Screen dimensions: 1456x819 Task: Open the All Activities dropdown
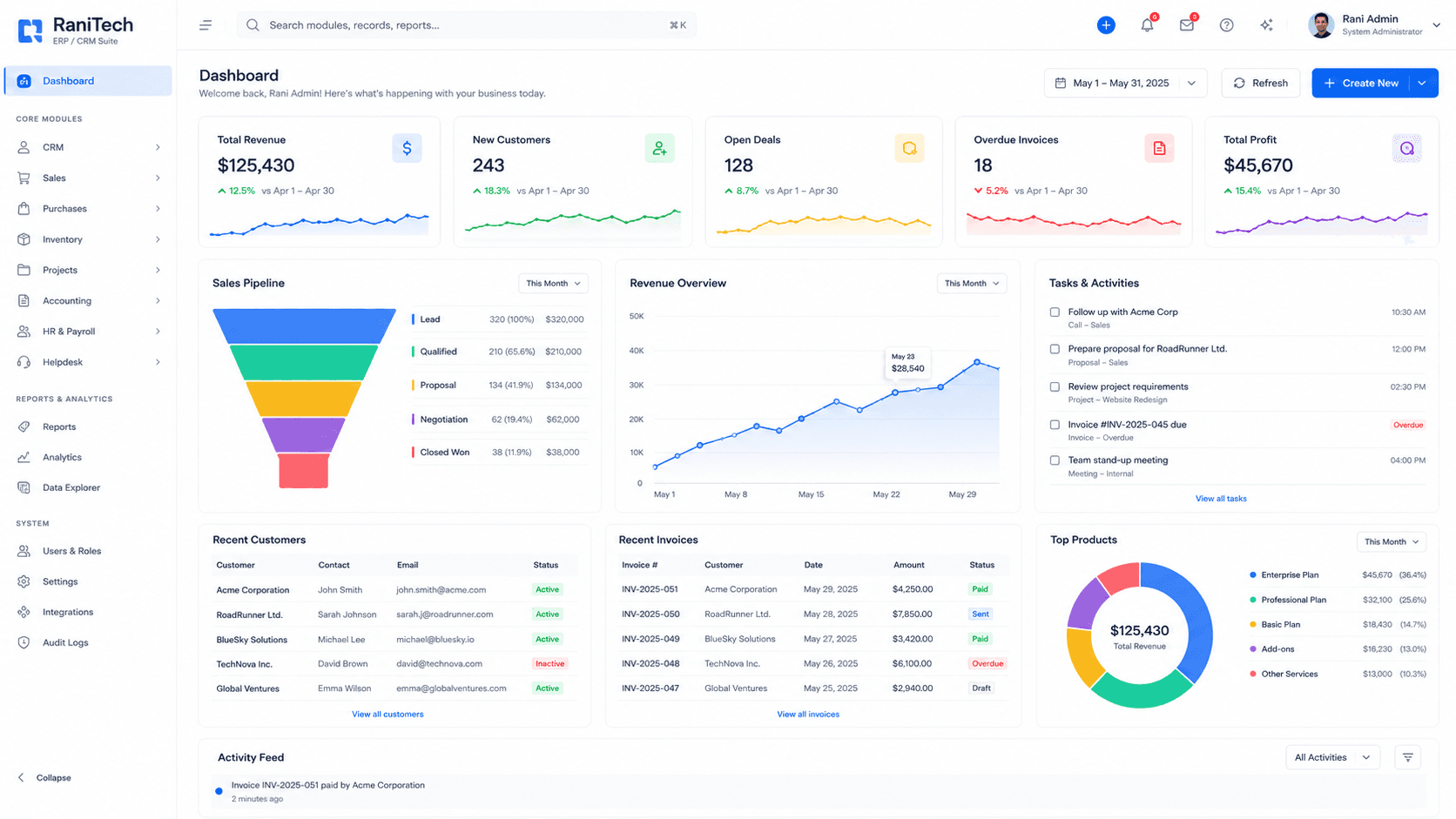1332,757
